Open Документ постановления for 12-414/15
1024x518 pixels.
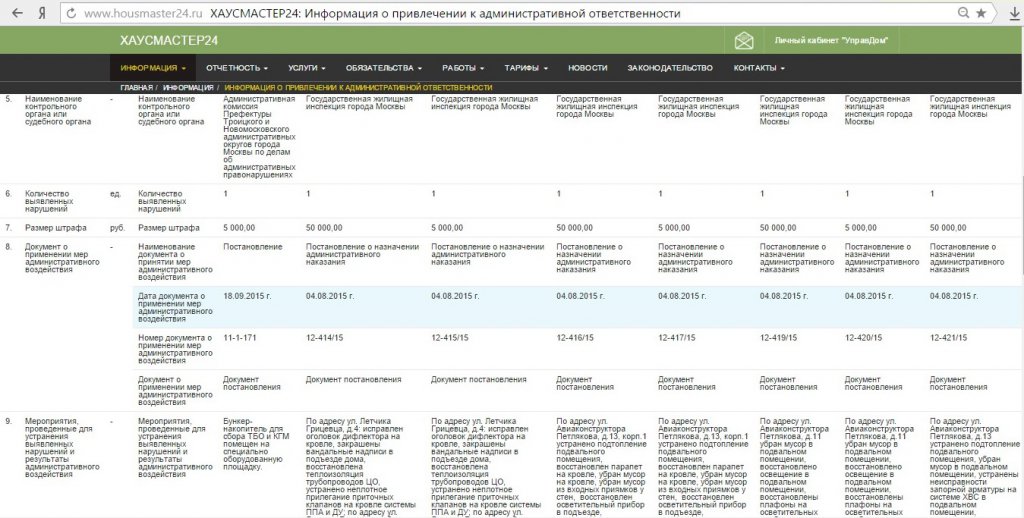(x=353, y=380)
